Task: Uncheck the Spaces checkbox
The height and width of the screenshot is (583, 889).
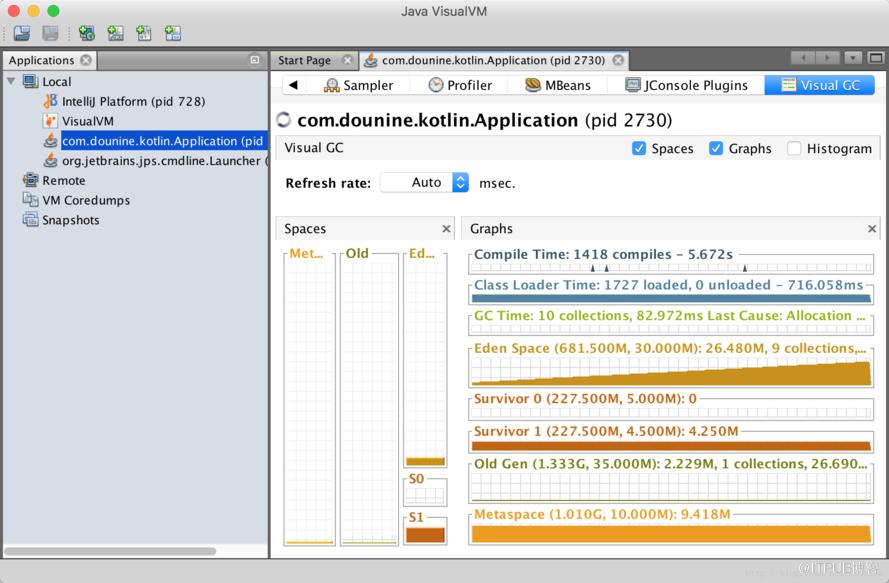Action: (x=639, y=149)
